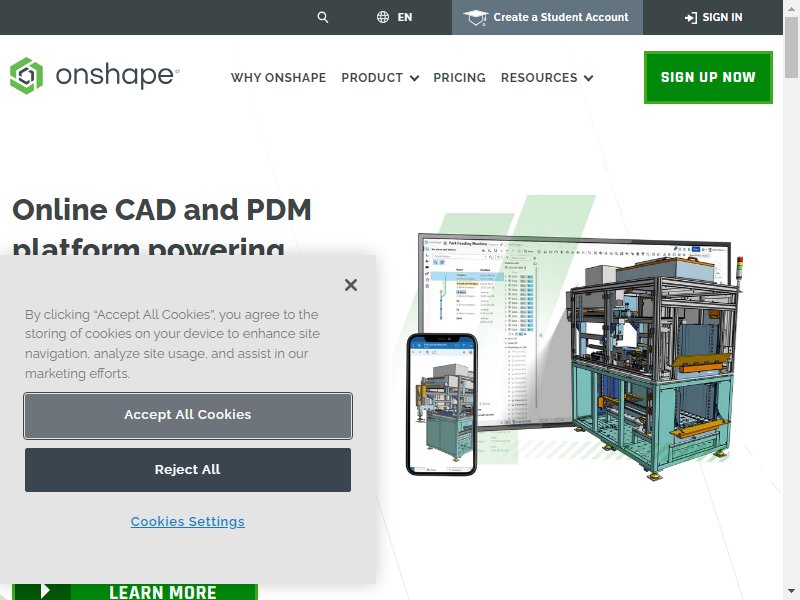Click the Sign In link
This screenshot has width=800, height=600.
pyautogui.click(x=713, y=17)
